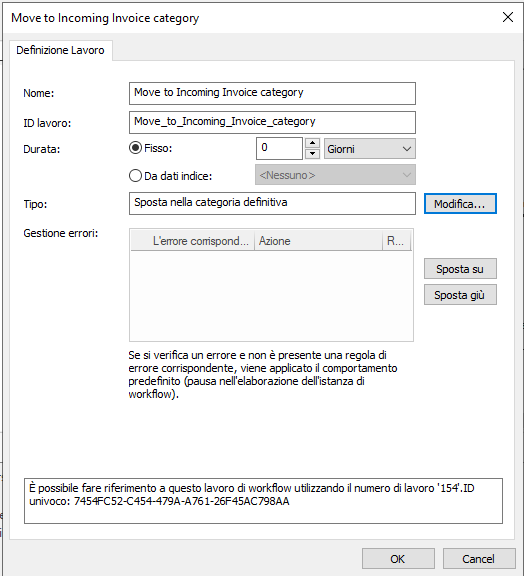Viewport: 524px width, 576px height.
Task: Click the Sposta giù button
Action: coord(460,295)
